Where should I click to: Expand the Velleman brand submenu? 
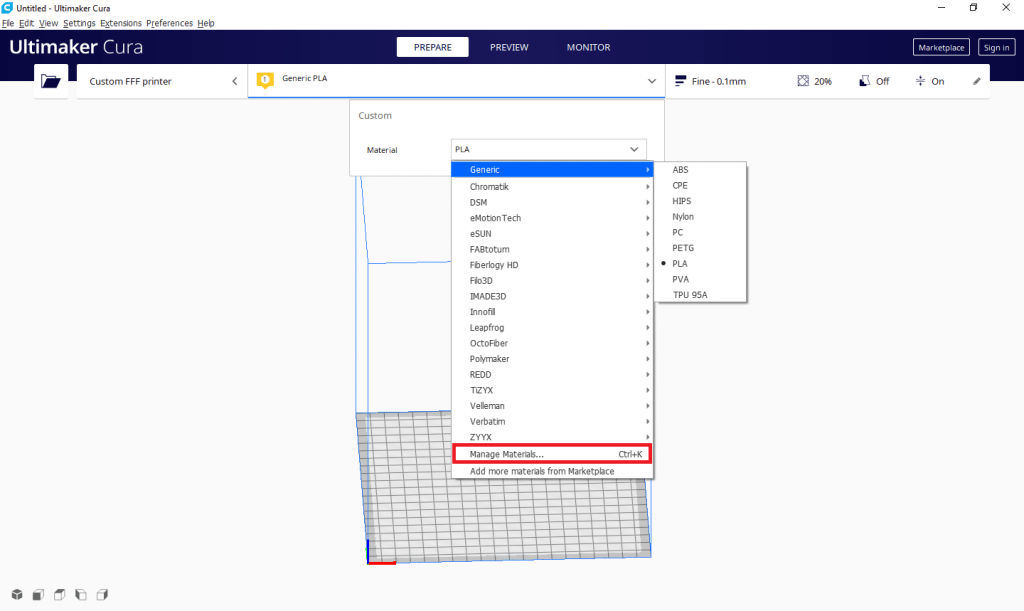(552, 406)
